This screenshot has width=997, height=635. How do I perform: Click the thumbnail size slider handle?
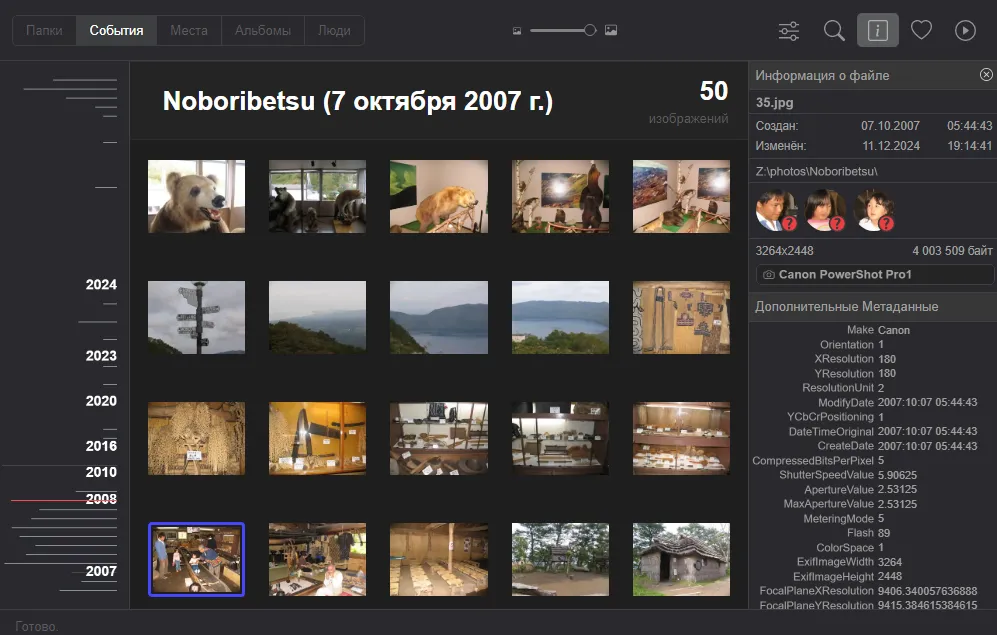pyautogui.click(x=590, y=31)
